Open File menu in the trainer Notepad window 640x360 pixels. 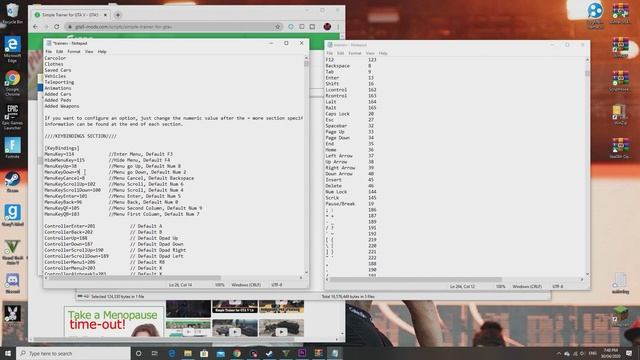point(49,52)
